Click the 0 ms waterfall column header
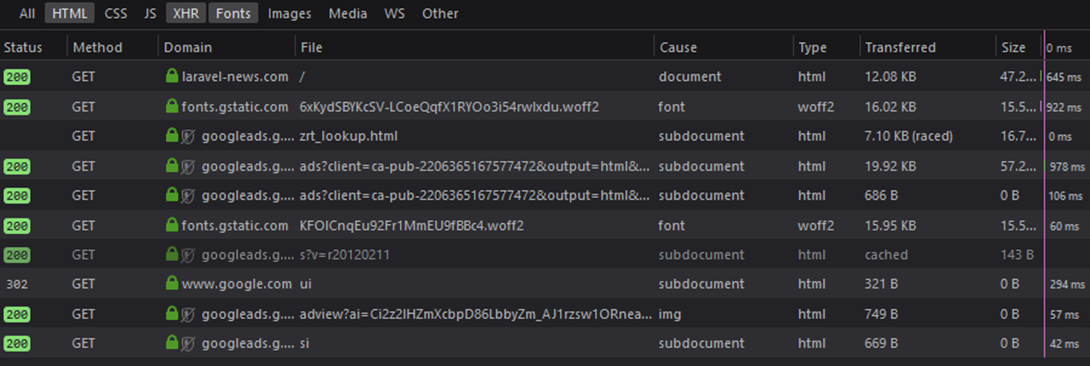This screenshot has height=366, width=1090. point(1059,48)
